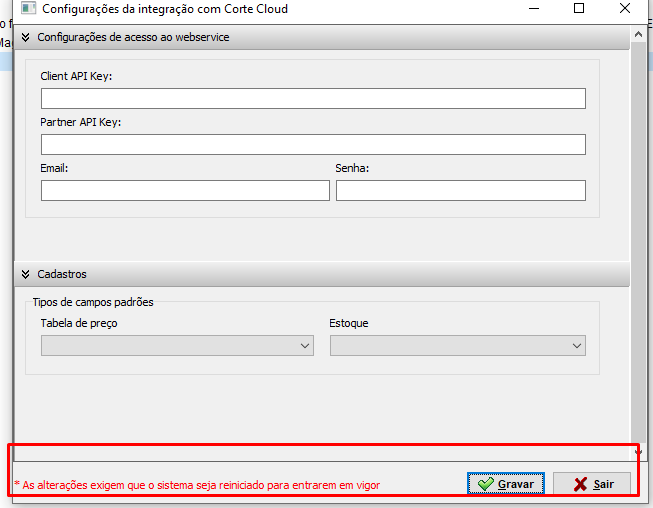Click the 'Partner API Key:' label
The height and width of the screenshot is (508, 653).
coord(80,122)
